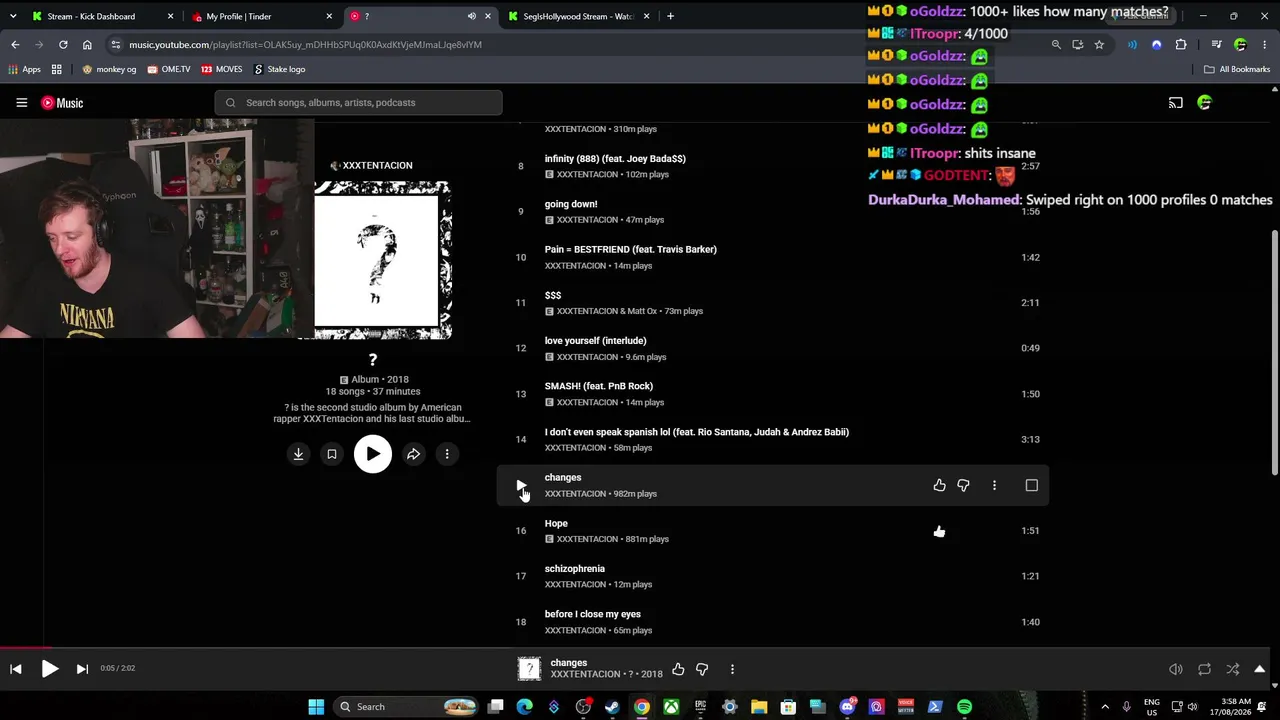Open Spotify from the taskbar
Screen dimensions: 1280x720
964,707
